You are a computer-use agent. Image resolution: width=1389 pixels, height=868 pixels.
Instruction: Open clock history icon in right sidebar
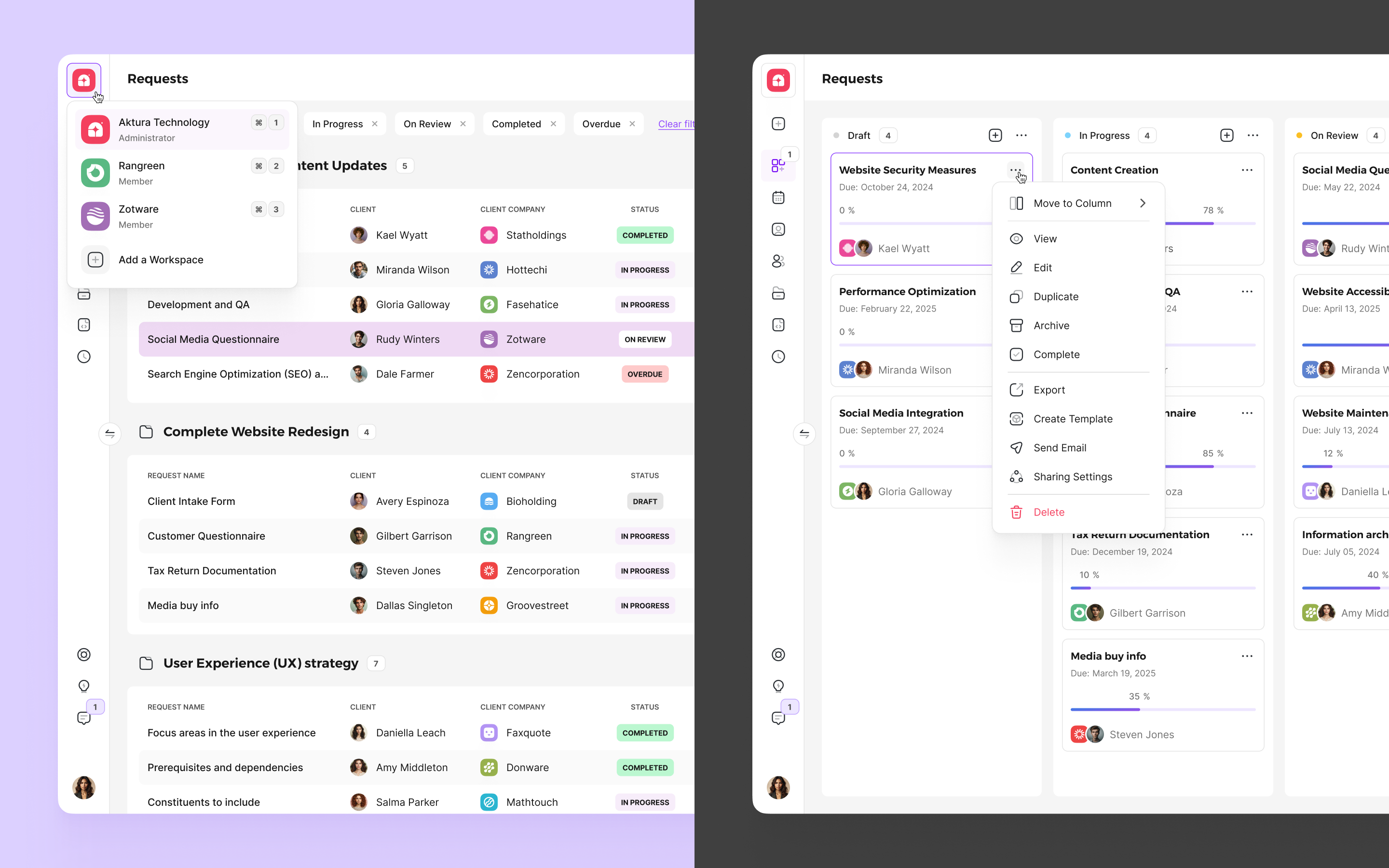778,356
